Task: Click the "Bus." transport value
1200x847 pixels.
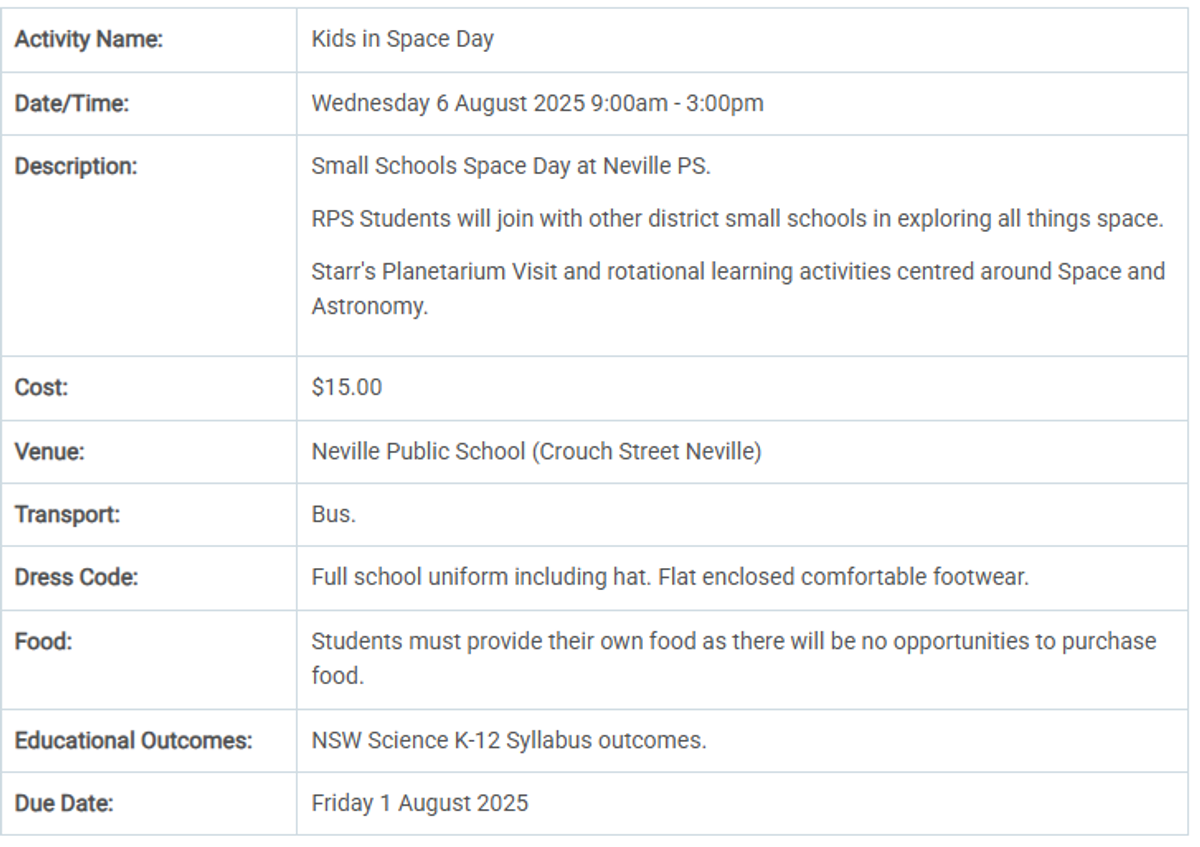Action: tap(334, 515)
